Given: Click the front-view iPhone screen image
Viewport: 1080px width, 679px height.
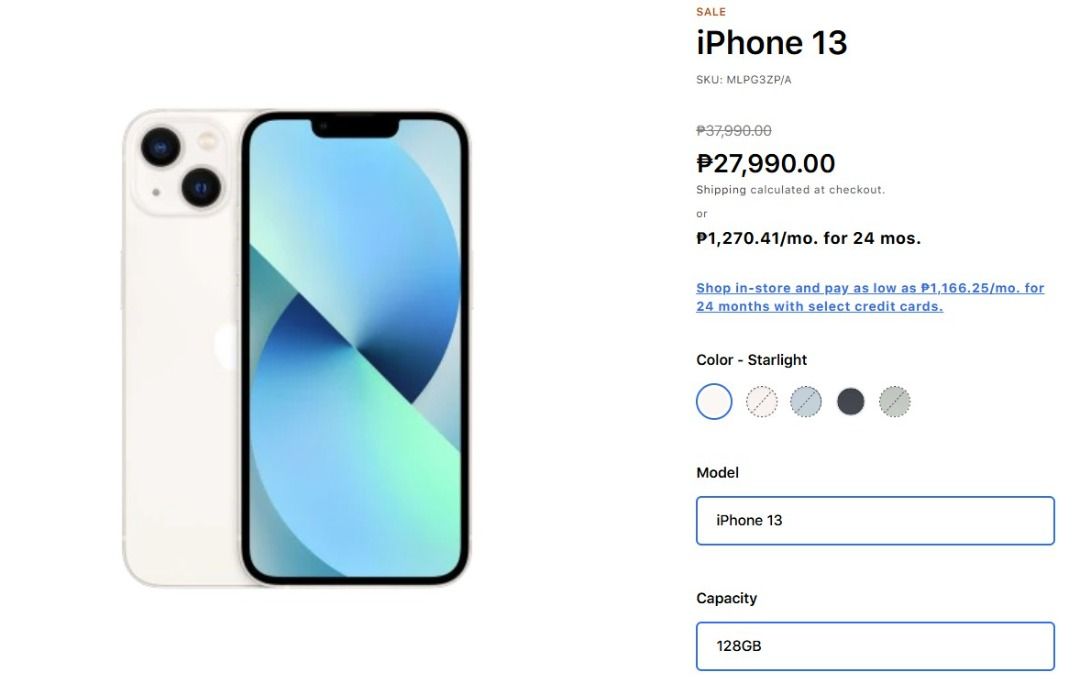Looking at the screenshot, I should [x=355, y=348].
